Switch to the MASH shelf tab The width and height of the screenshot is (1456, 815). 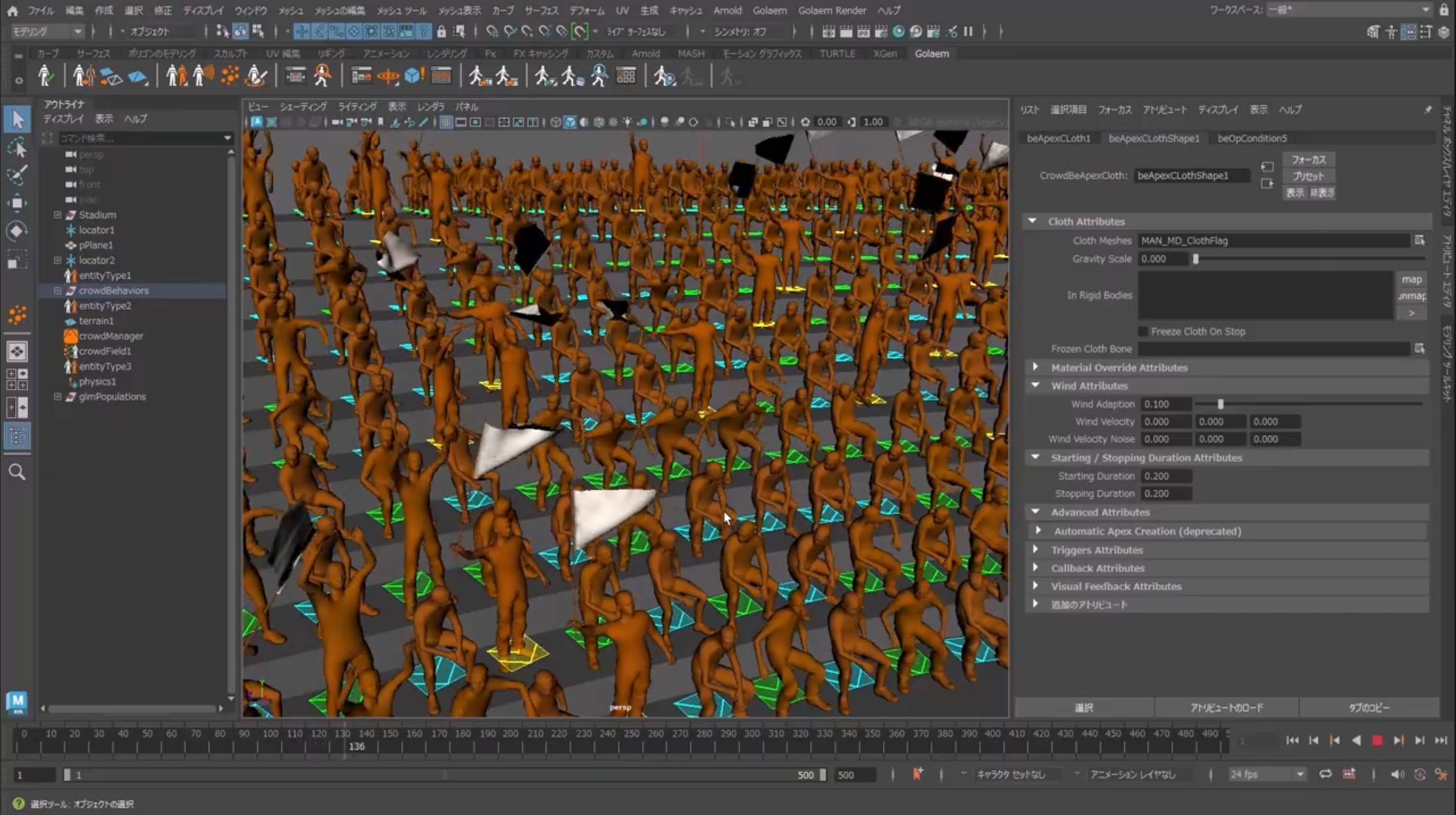691,53
